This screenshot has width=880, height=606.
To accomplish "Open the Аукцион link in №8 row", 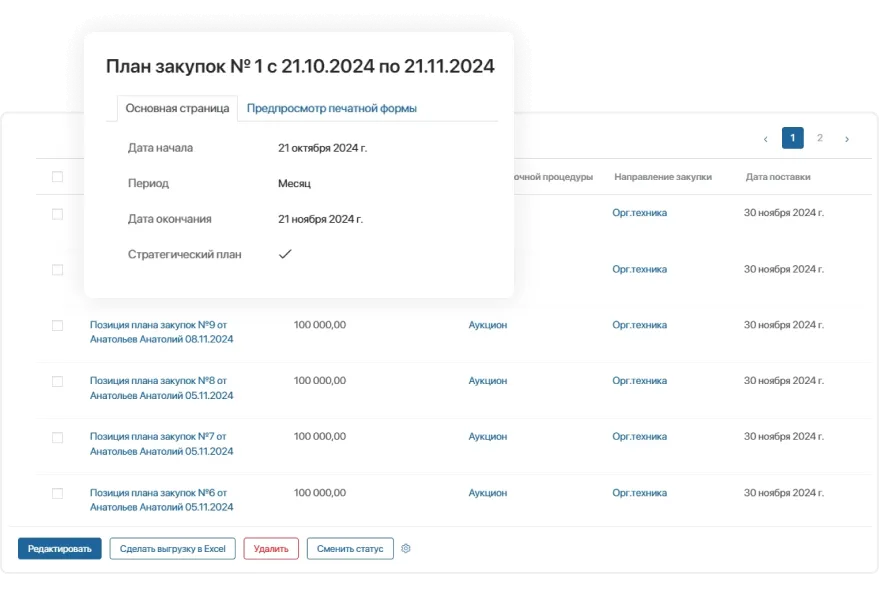I will (488, 381).
